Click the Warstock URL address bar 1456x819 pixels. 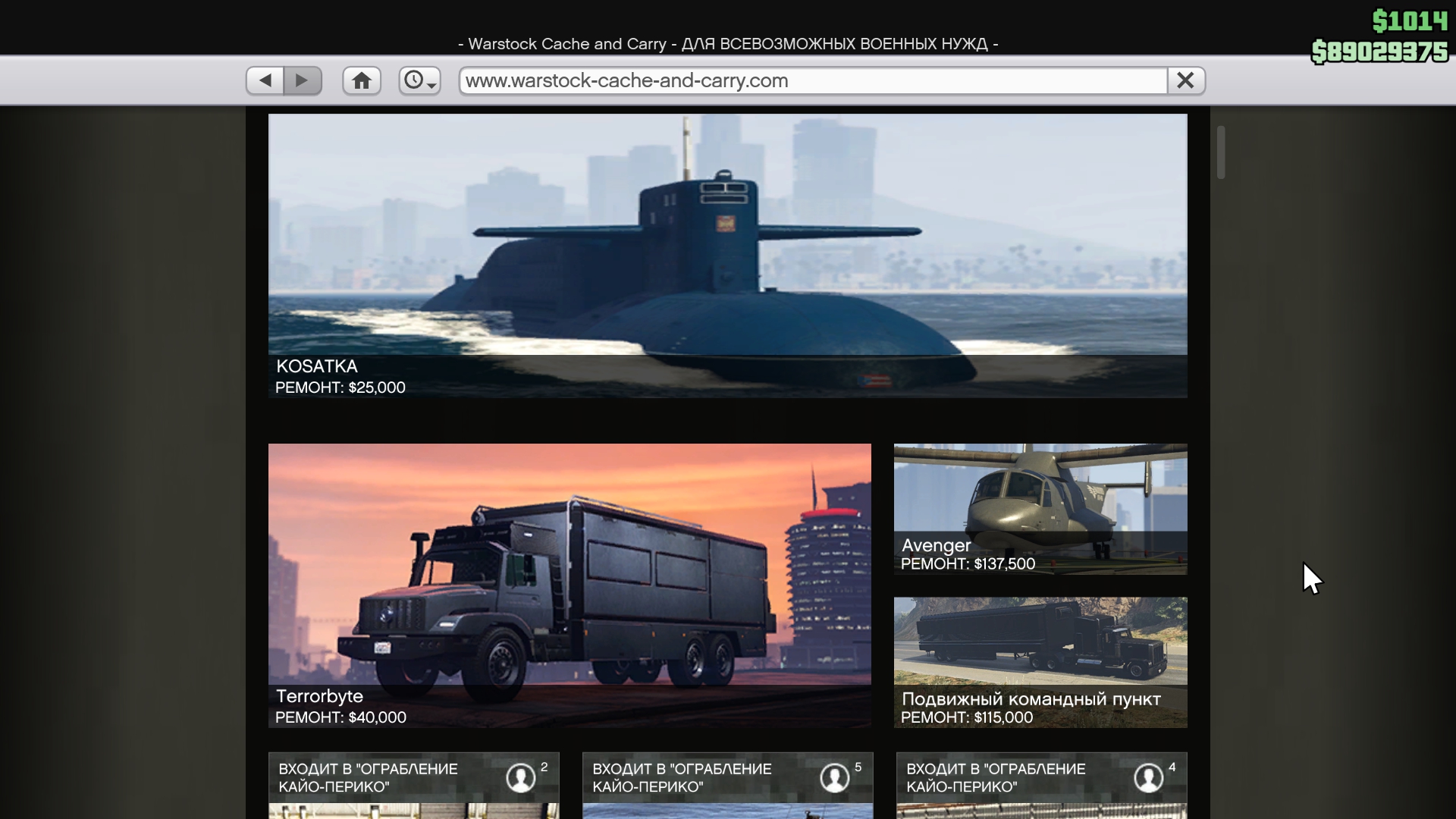tap(811, 80)
